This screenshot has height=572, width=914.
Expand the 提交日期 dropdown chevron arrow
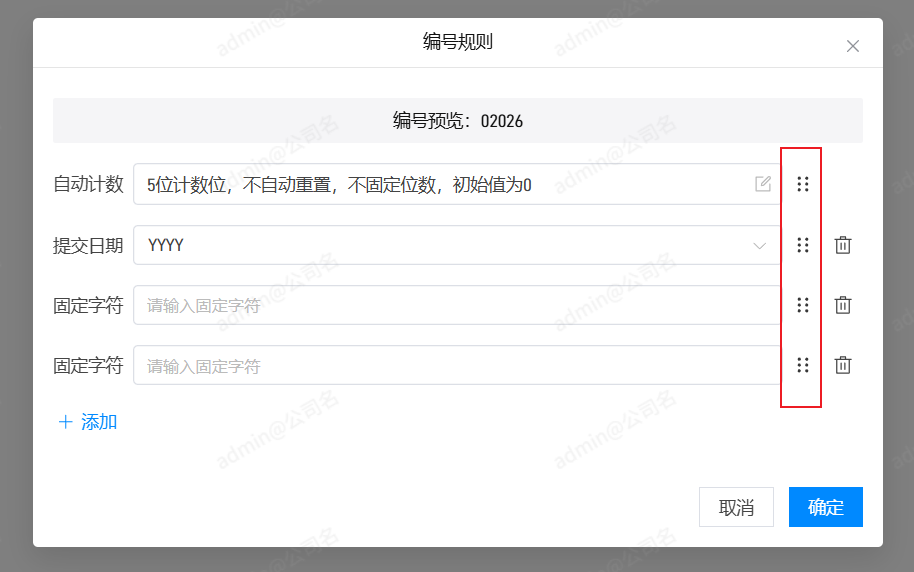tap(759, 245)
